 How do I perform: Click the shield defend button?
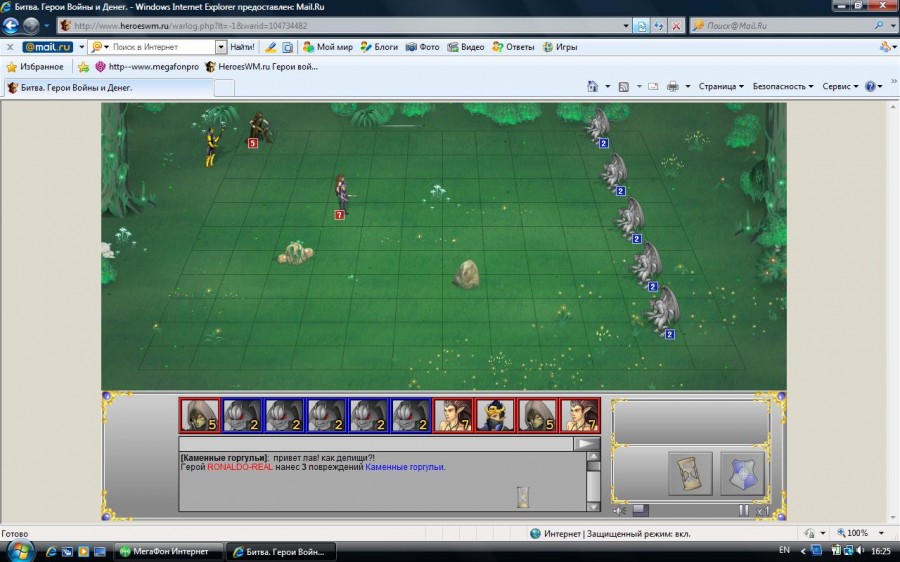click(743, 474)
